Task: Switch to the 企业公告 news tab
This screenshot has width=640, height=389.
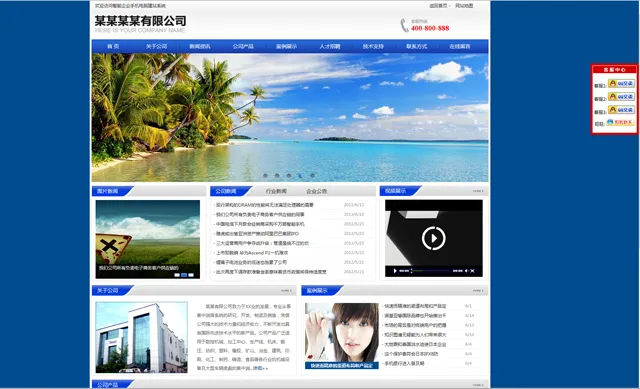Action: (x=316, y=191)
